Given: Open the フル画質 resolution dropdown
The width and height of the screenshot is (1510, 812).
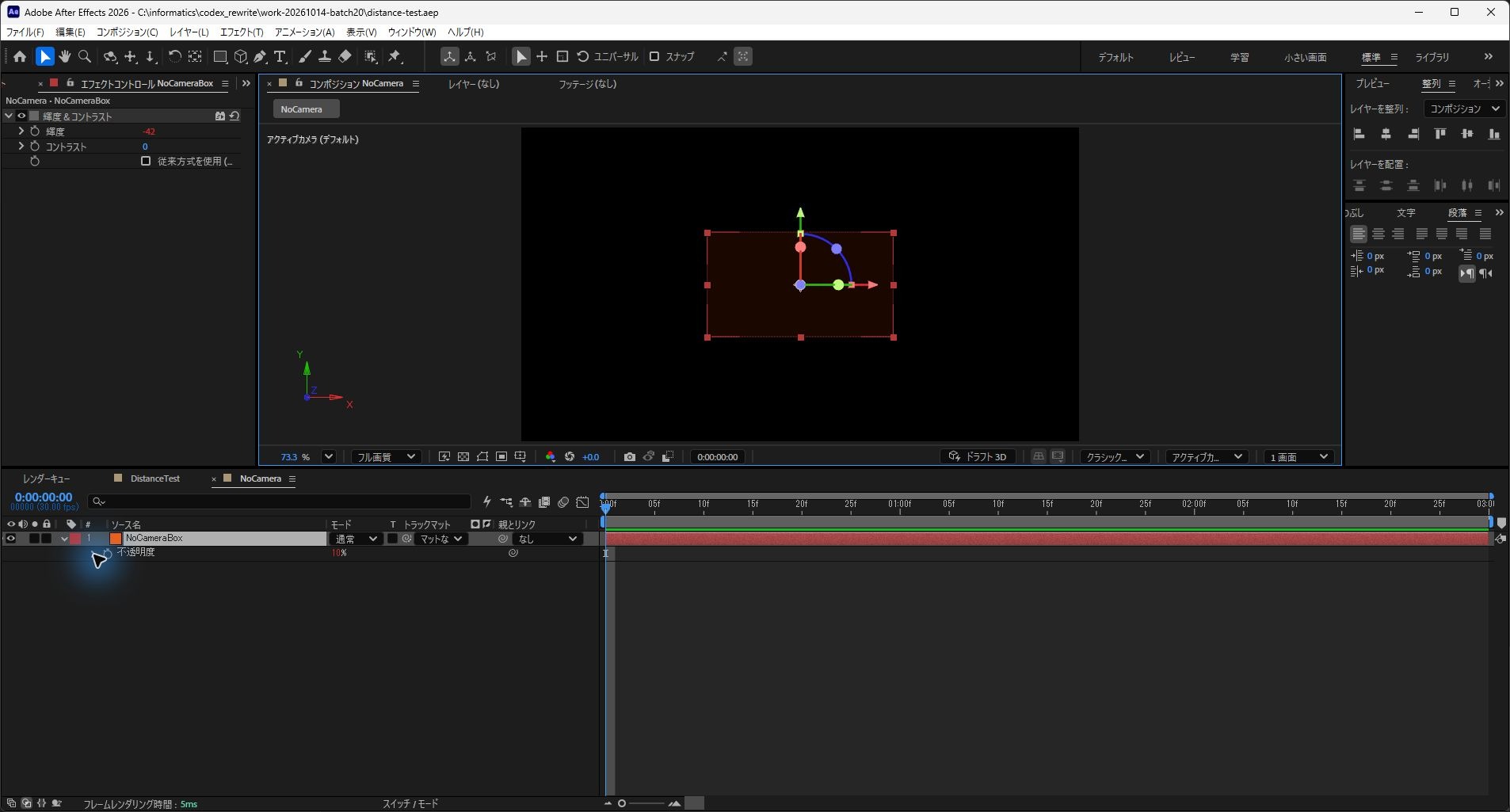Looking at the screenshot, I should tap(386, 457).
